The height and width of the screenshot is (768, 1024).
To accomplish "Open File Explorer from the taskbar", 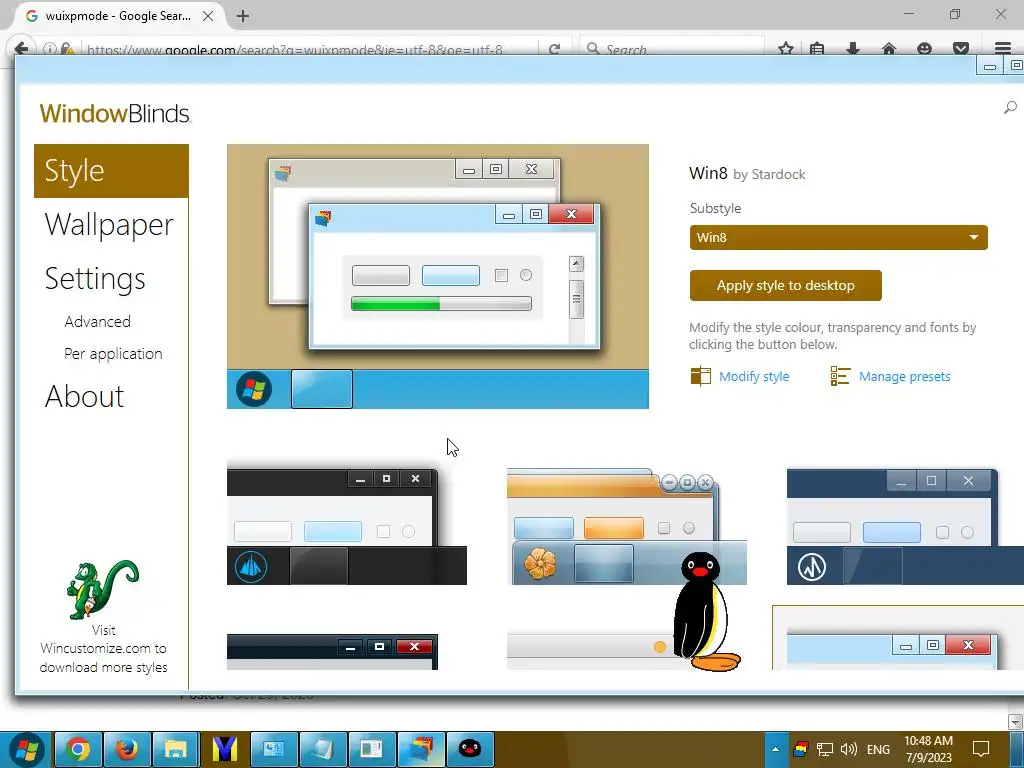I will 176,749.
